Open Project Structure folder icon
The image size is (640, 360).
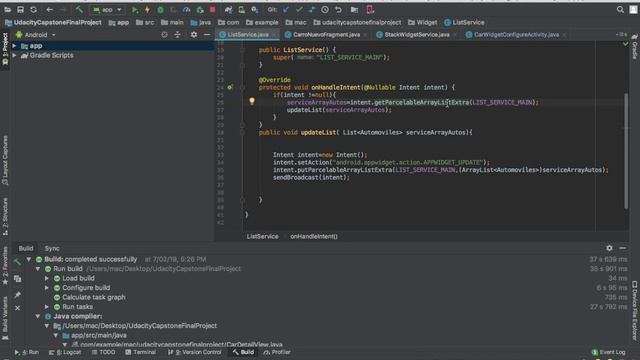click(354, 10)
